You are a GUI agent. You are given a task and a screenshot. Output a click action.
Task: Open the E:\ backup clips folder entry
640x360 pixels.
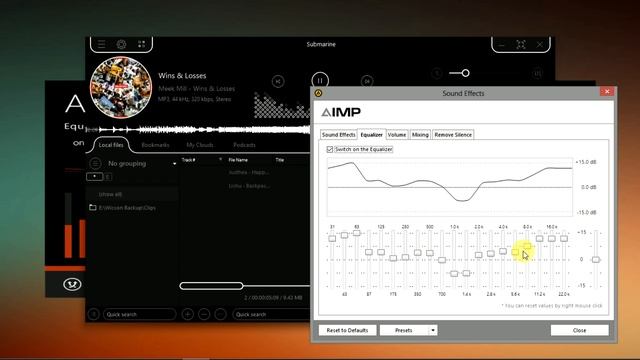127,207
